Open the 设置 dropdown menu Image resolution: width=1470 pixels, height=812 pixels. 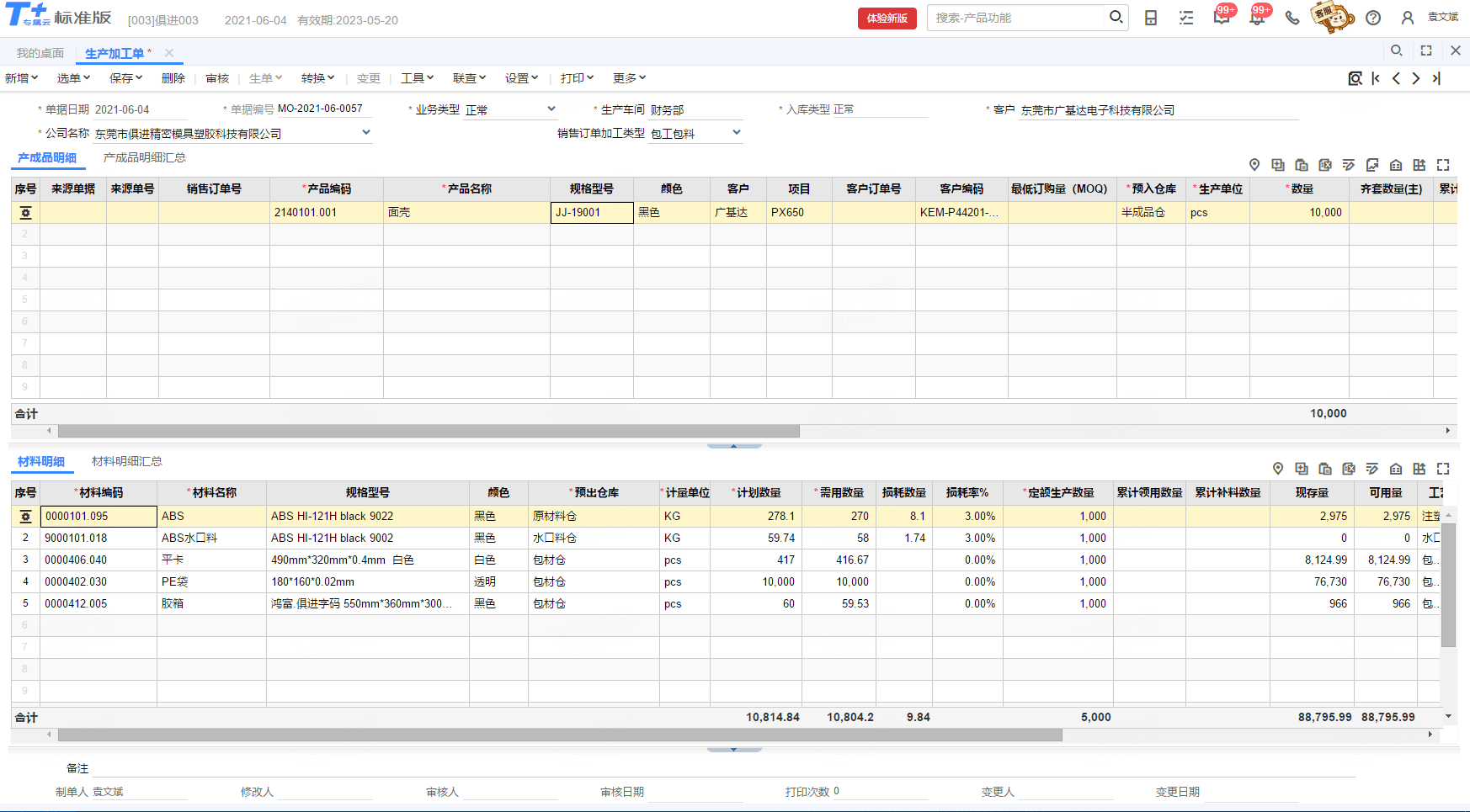pyautogui.click(x=521, y=78)
